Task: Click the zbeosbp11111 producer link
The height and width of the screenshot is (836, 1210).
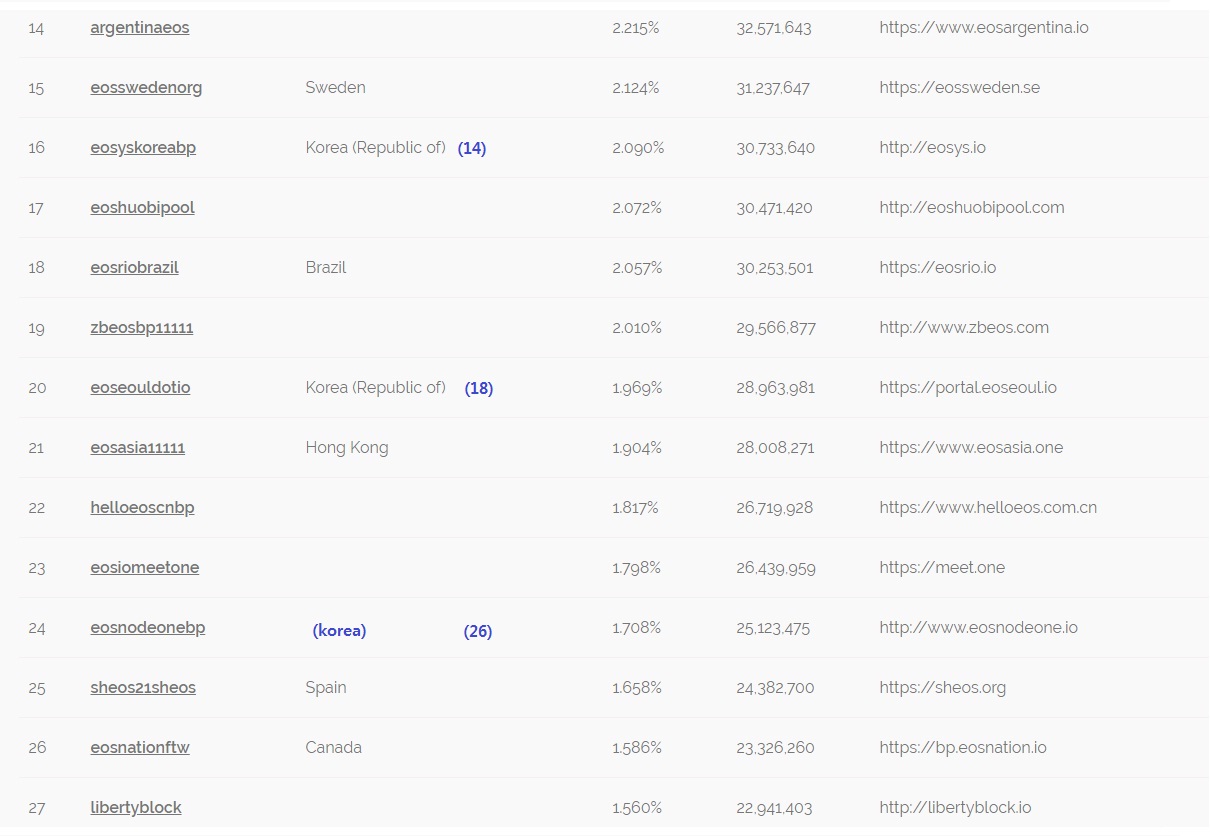Action: pyautogui.click(x=142, y=328)
